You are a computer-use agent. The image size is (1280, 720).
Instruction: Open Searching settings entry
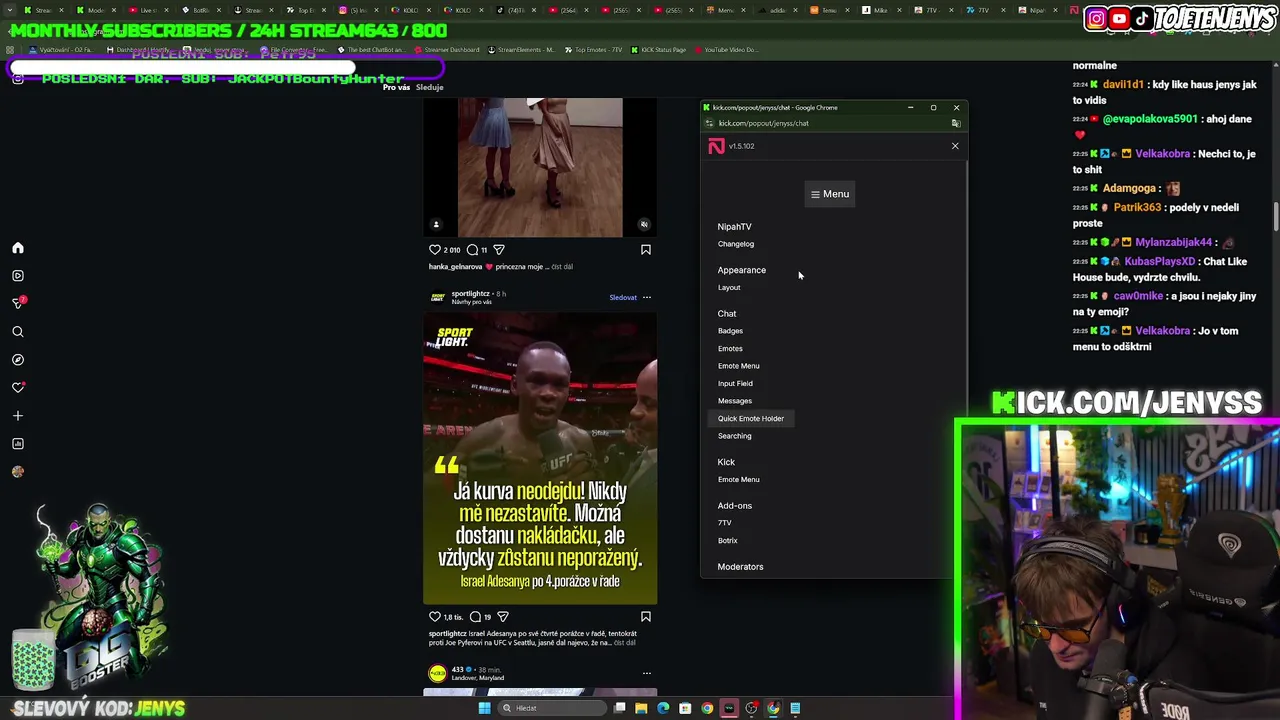[x=734, y=436]
